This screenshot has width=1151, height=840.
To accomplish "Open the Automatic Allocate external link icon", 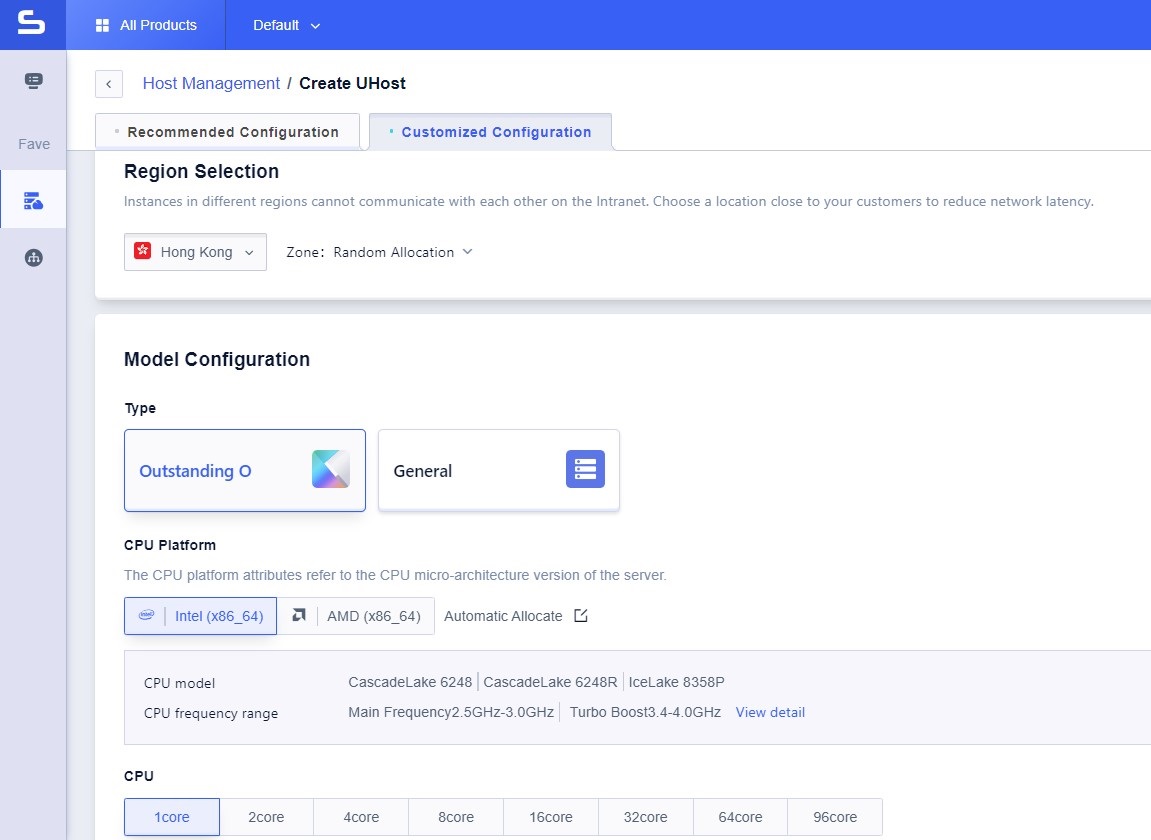I will click(x=581, y=616).
